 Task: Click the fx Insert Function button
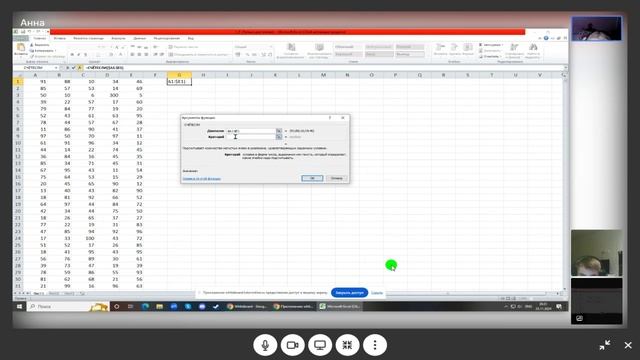click(x=80, y=68)
